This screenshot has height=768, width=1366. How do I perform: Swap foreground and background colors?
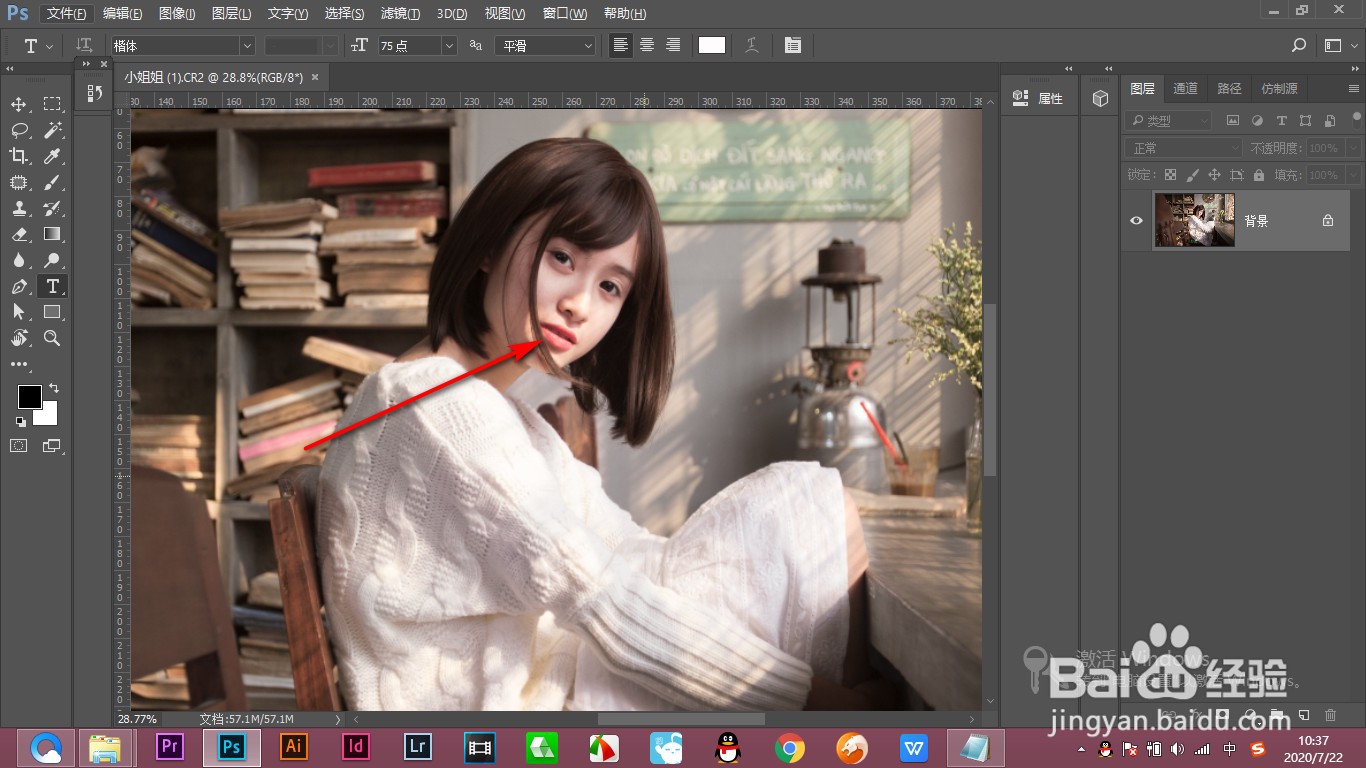[54, 387]
